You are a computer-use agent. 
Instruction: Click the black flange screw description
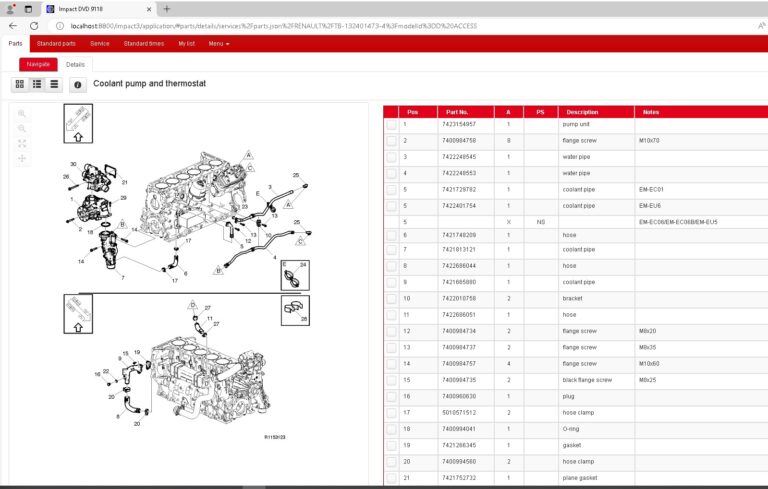point(587,380)
